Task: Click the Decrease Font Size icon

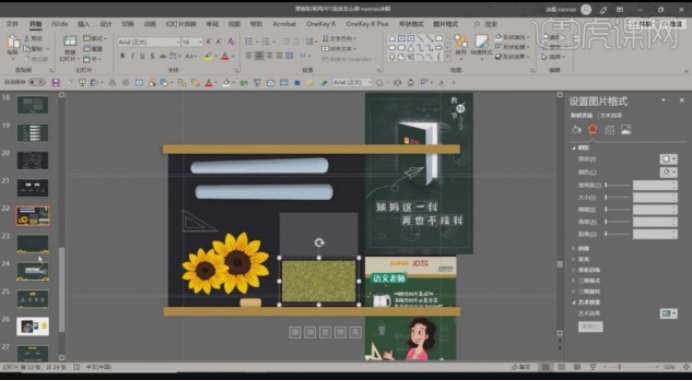Action: (x=219, y=42)
